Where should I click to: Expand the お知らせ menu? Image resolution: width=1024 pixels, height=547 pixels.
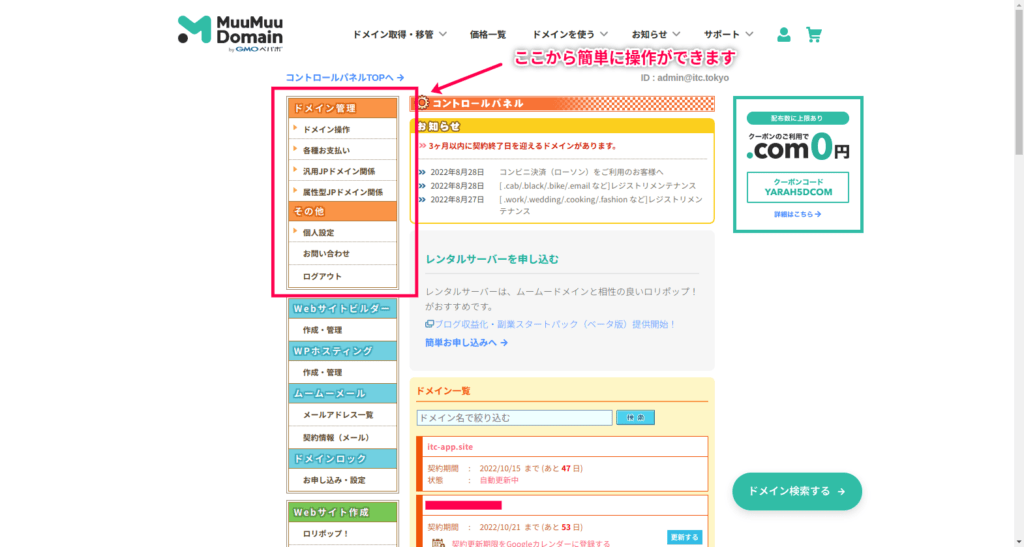(656, 35)
